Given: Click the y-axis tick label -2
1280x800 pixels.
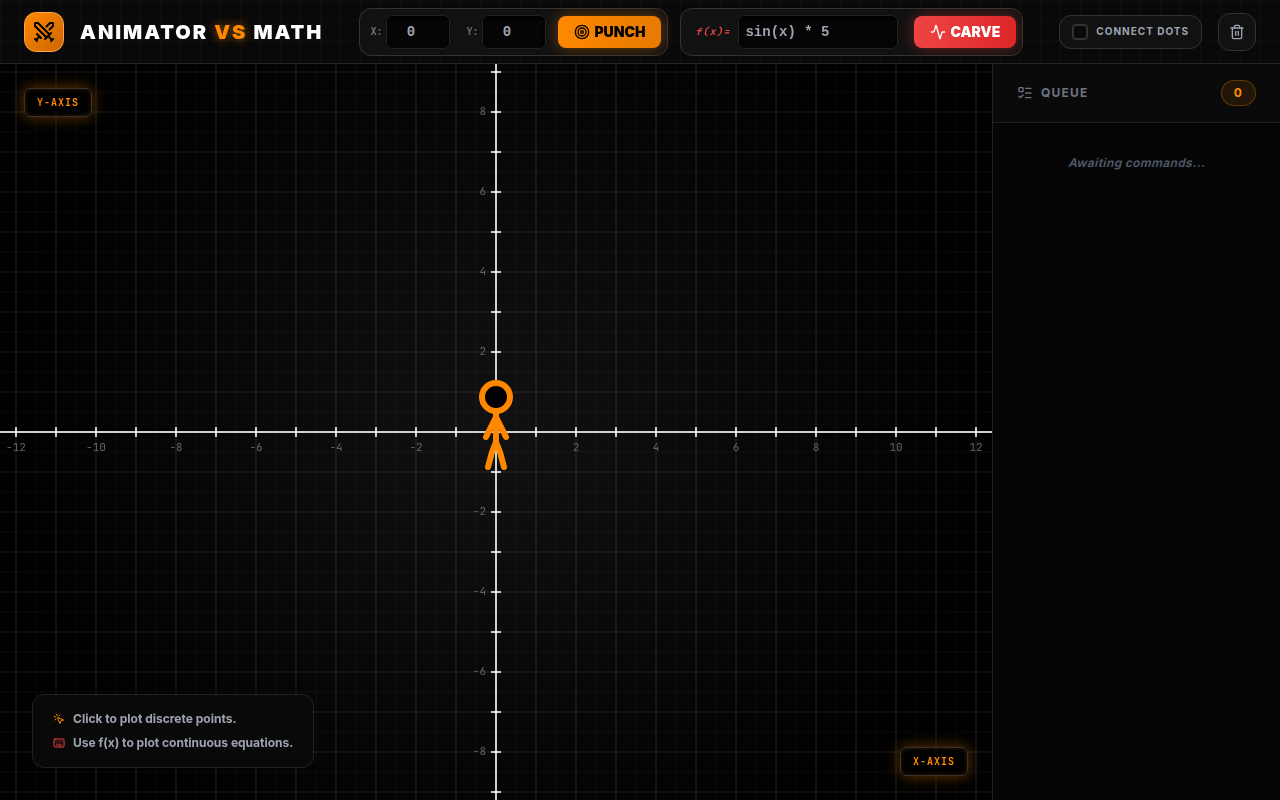Looking at the screenshot, I should tap(480, 511).
